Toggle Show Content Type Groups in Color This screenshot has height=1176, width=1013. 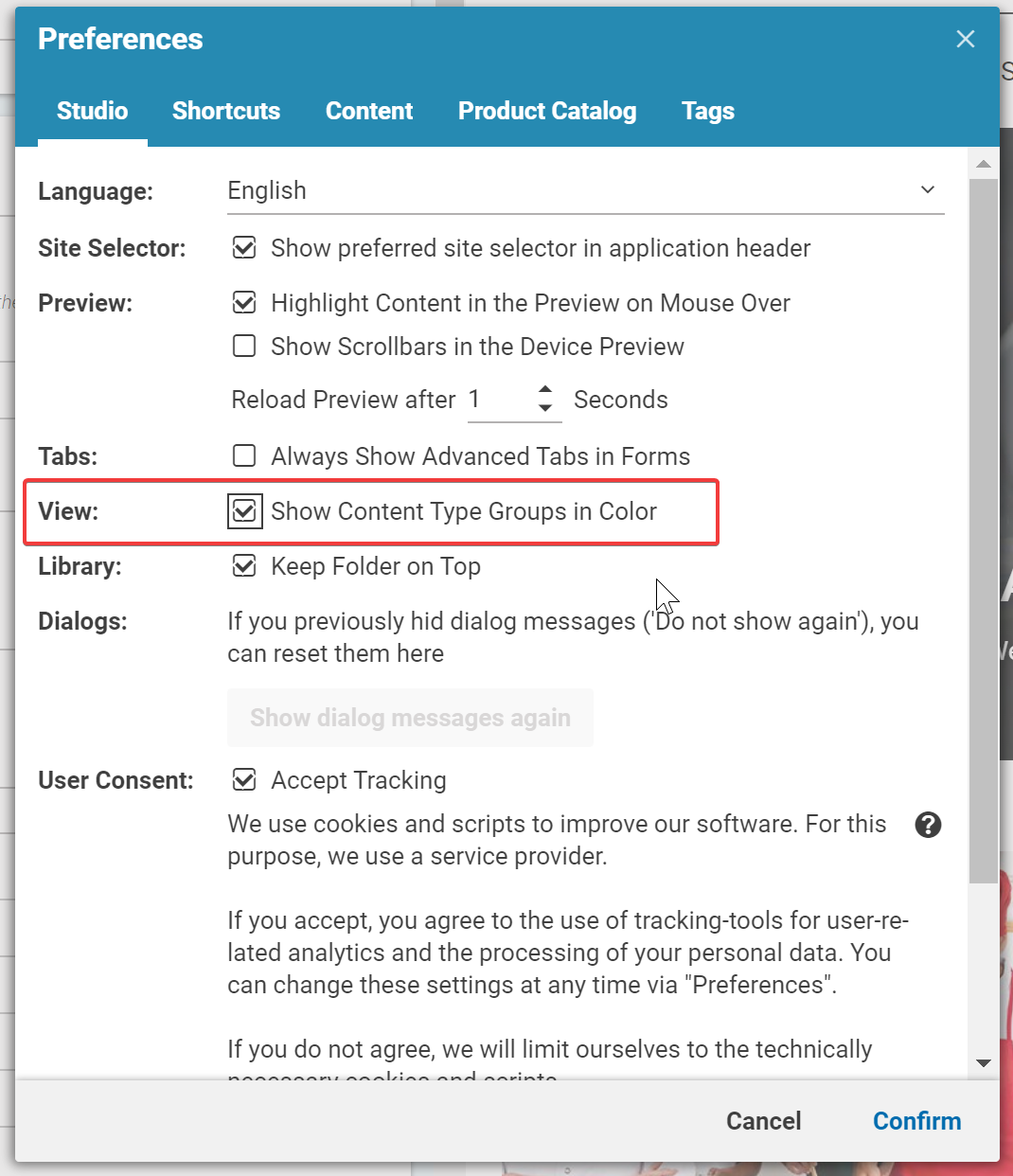pyautogui.click(x=244, y=511)
